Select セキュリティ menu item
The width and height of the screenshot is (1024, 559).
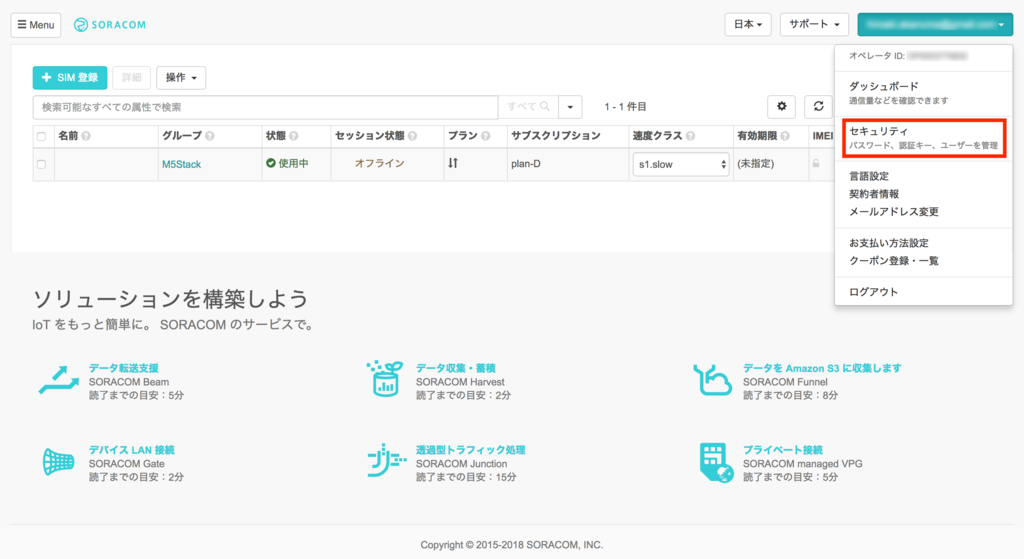tap(923, 138)
